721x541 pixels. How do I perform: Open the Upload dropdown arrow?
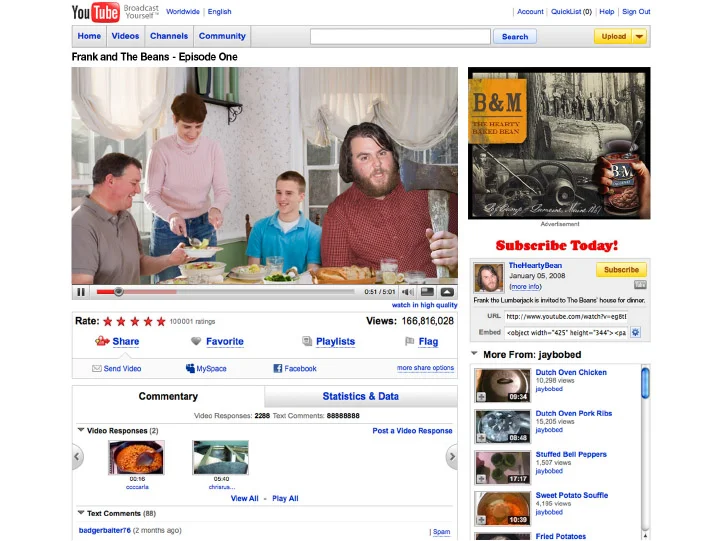(x=640, y=36)
